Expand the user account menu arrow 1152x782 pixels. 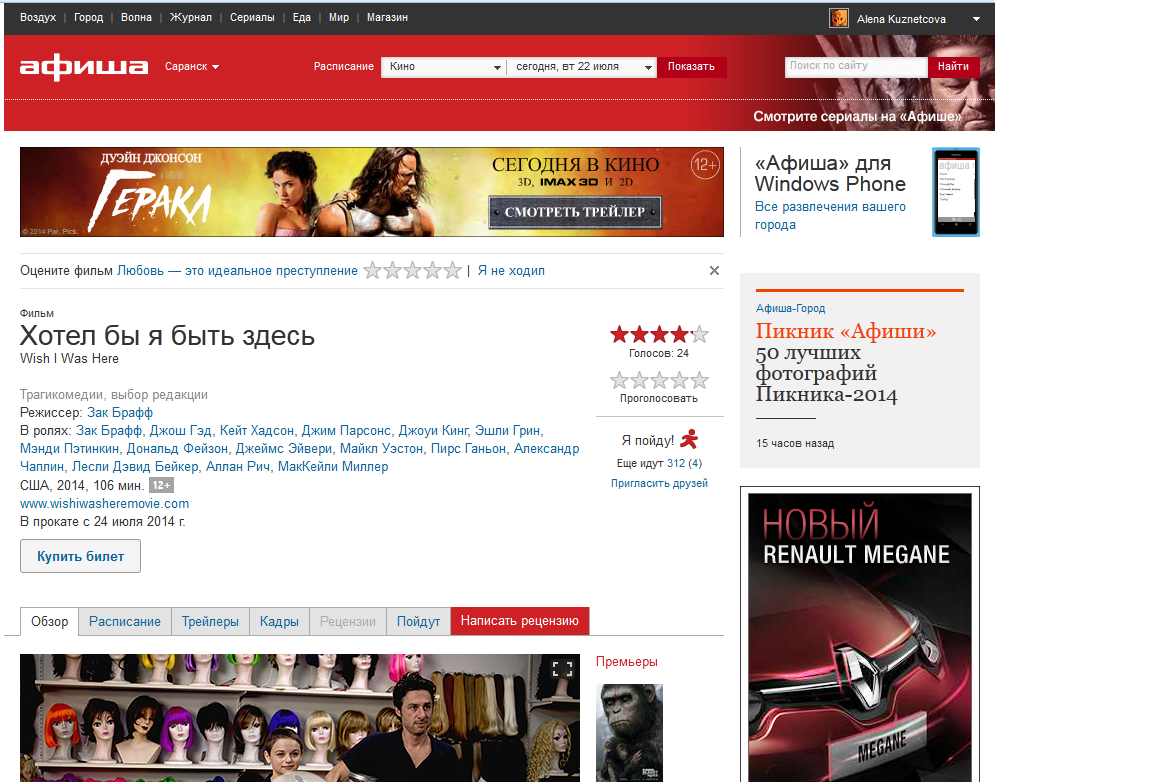[976, 19]
